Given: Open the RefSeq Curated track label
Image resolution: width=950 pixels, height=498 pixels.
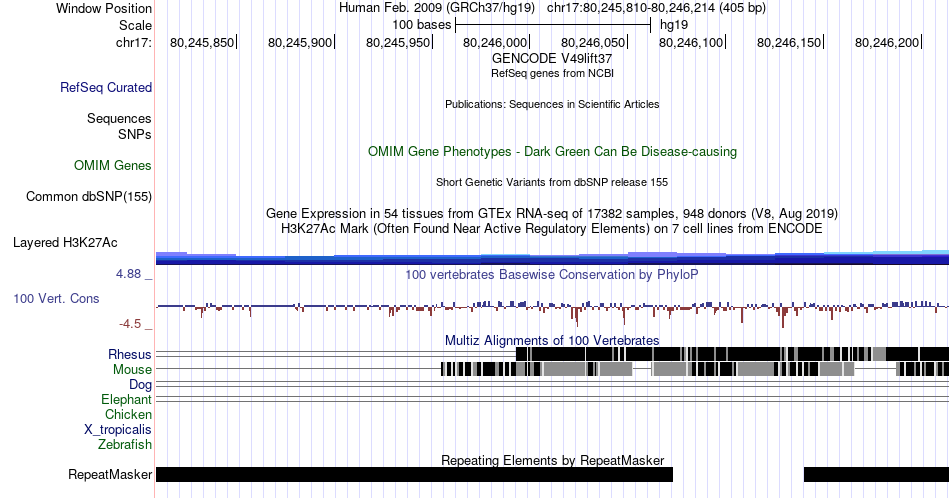Looking at the screenshot, I should tap(105, 87).
